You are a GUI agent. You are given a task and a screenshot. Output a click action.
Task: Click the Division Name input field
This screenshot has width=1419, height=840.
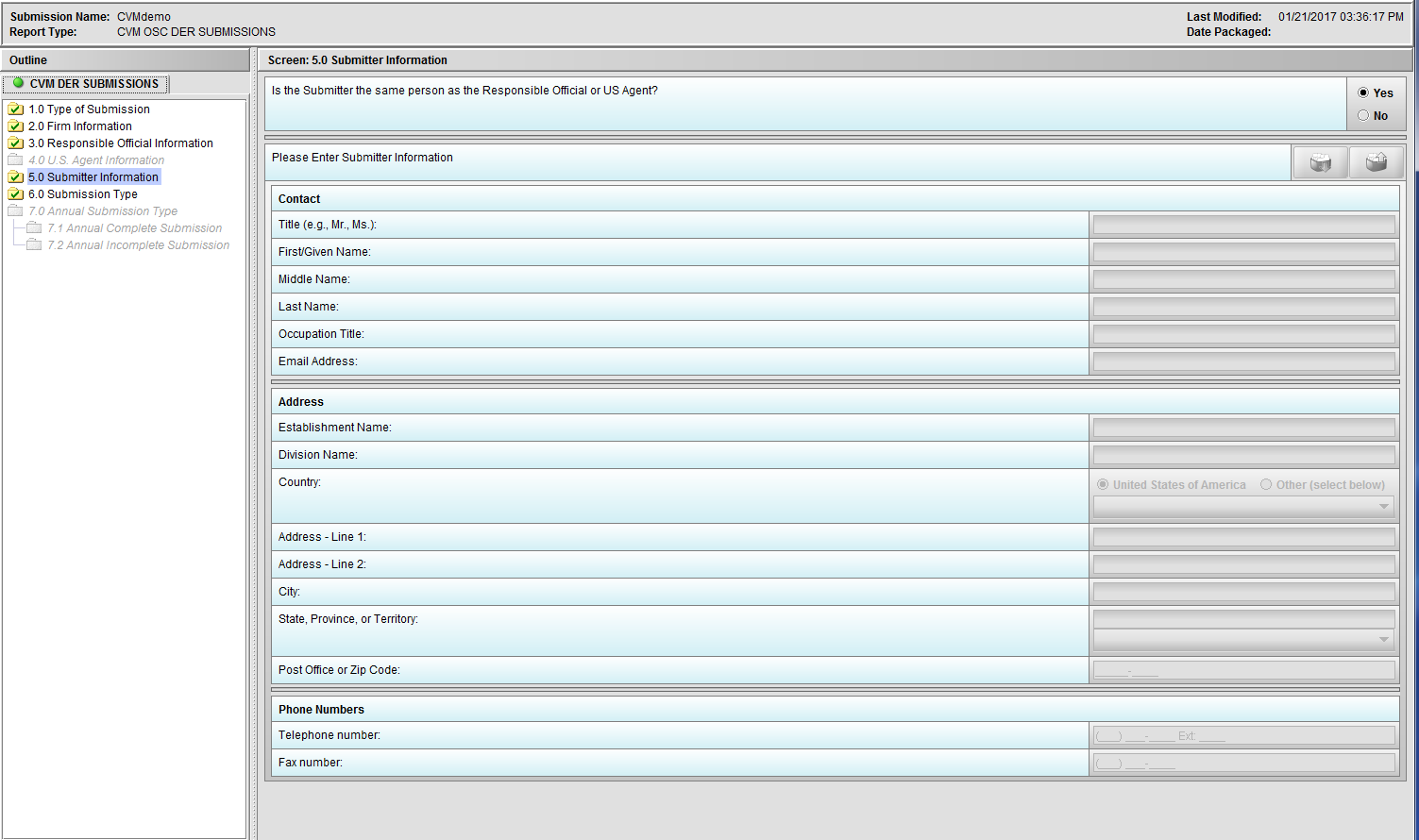[x=1243, y=455]
